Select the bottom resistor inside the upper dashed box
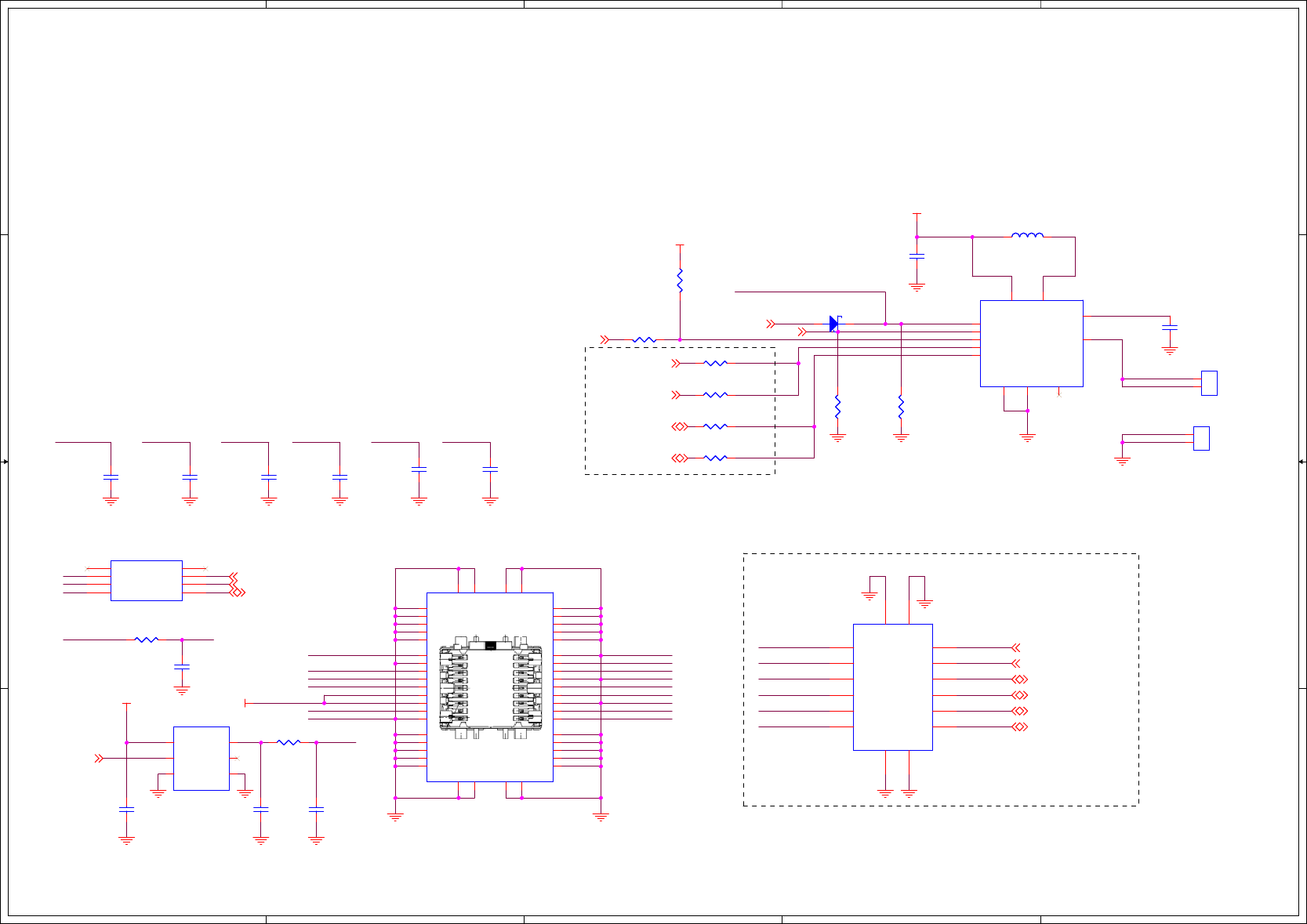The width and height of the screenshot is (1307, 924). tap(716, 458)
